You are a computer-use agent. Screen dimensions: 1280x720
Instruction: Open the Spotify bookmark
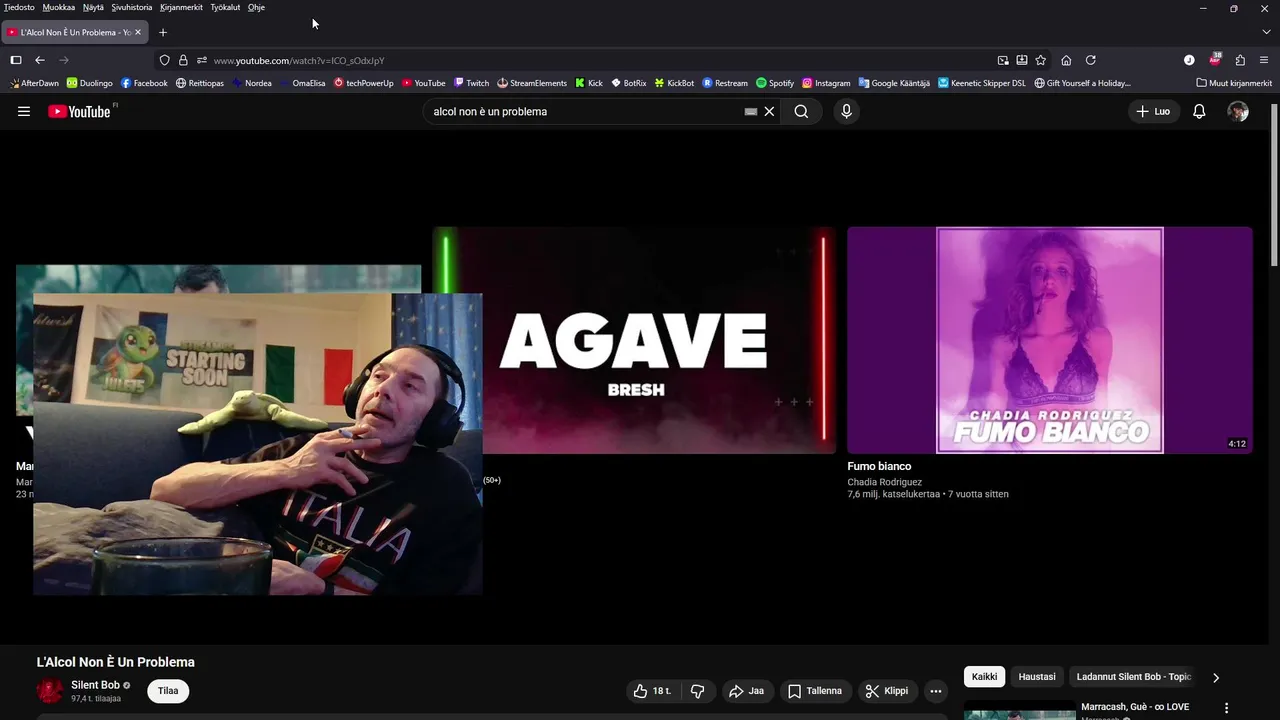(775, 83)
